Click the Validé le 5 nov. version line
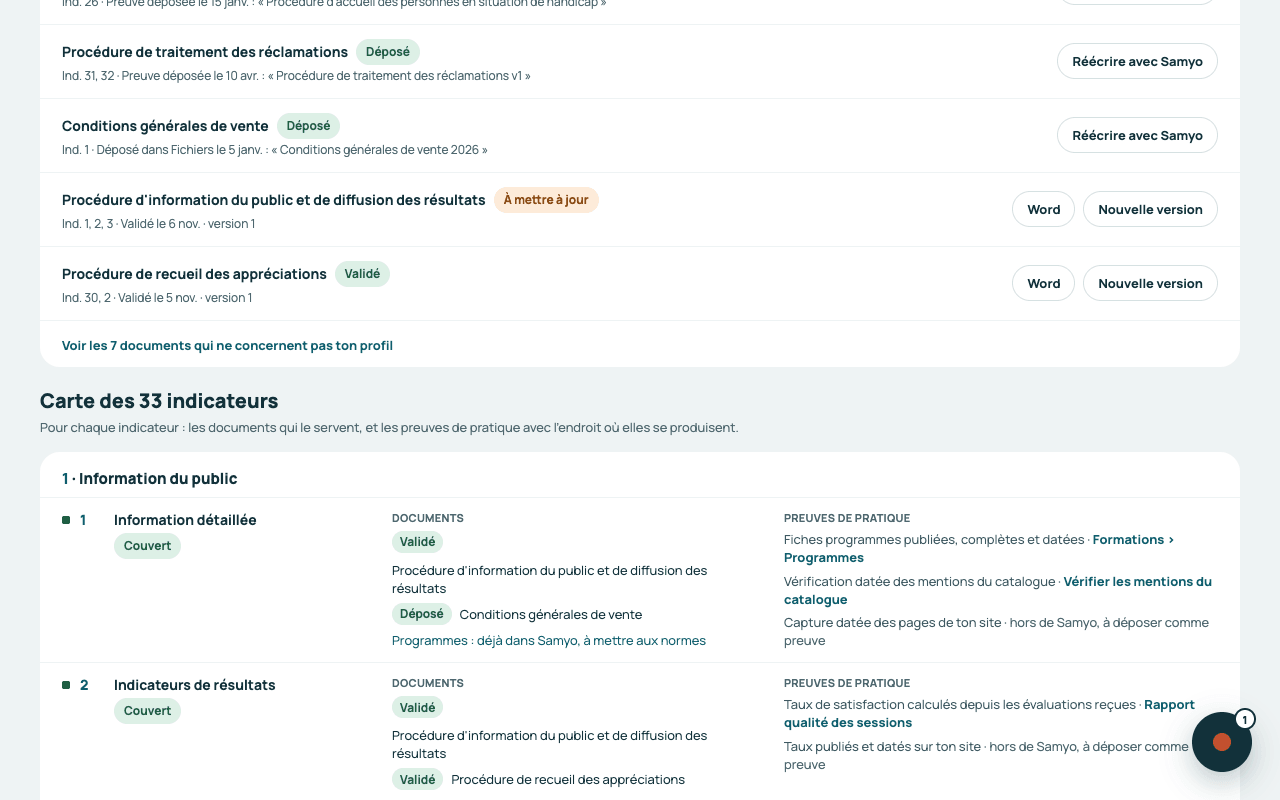The image size is (1280, 800). click(x=157, y=298)
